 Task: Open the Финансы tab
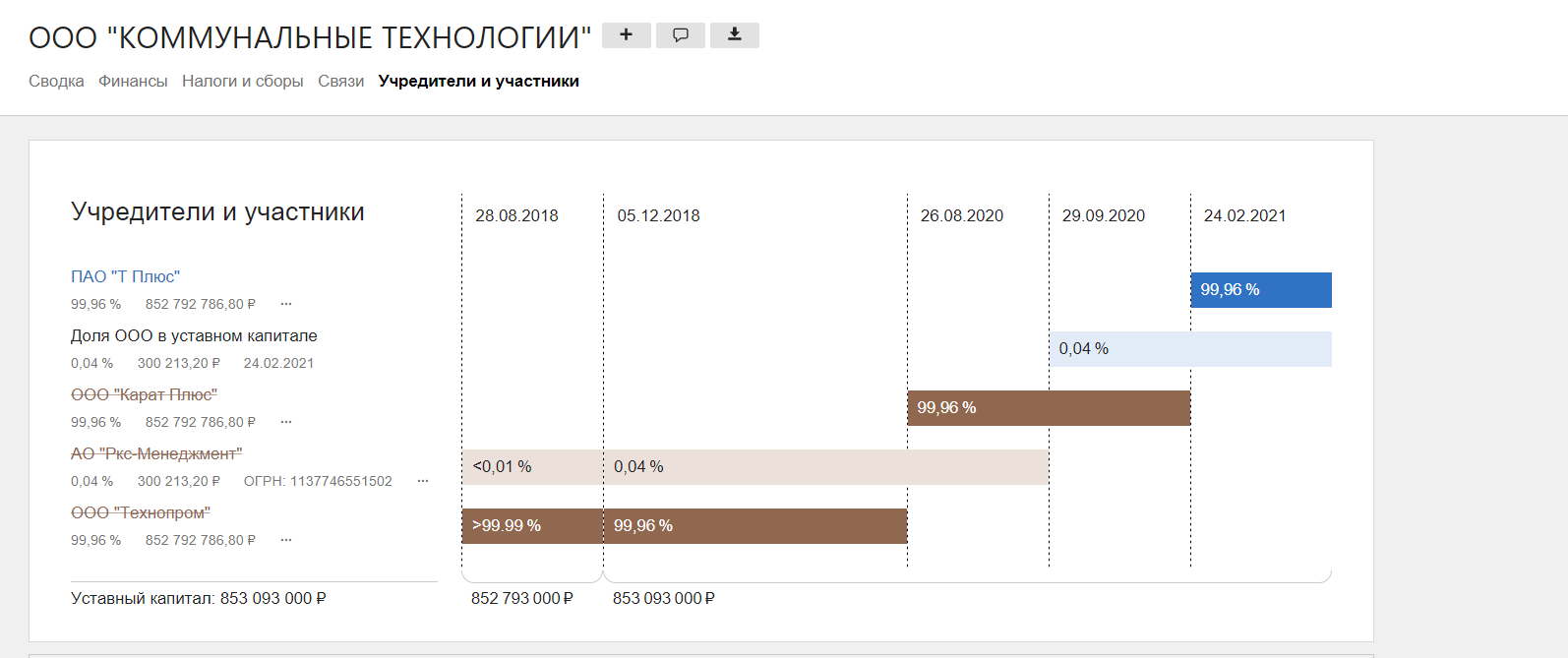(133, 82)
